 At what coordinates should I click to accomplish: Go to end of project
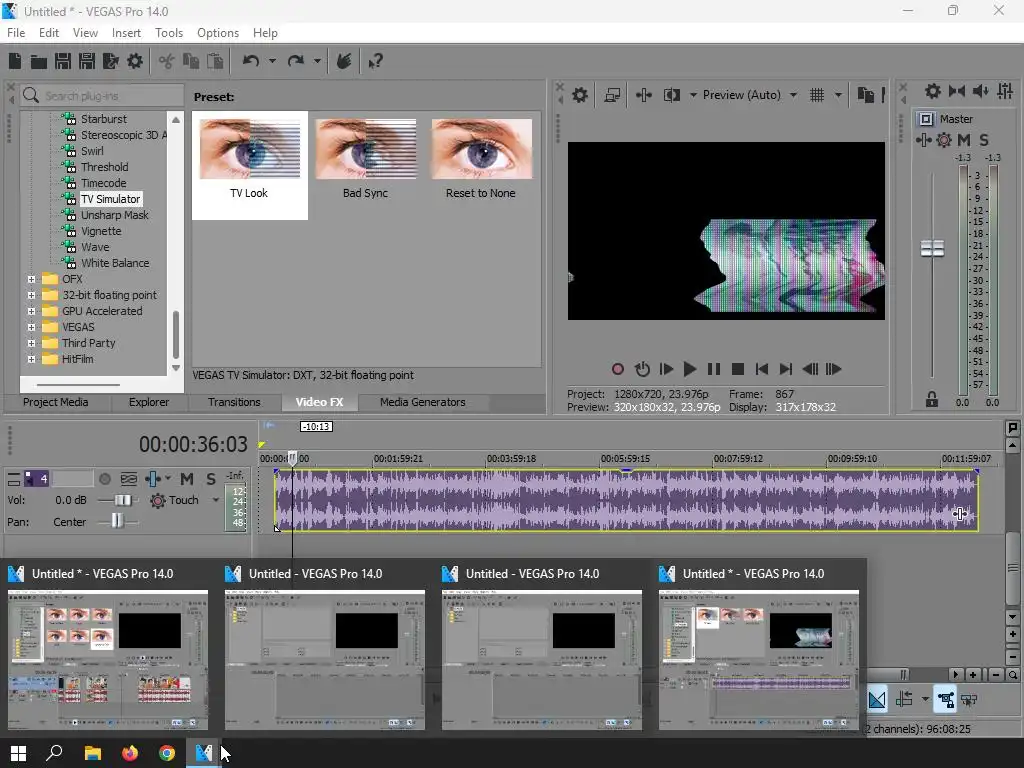point(786,369)
